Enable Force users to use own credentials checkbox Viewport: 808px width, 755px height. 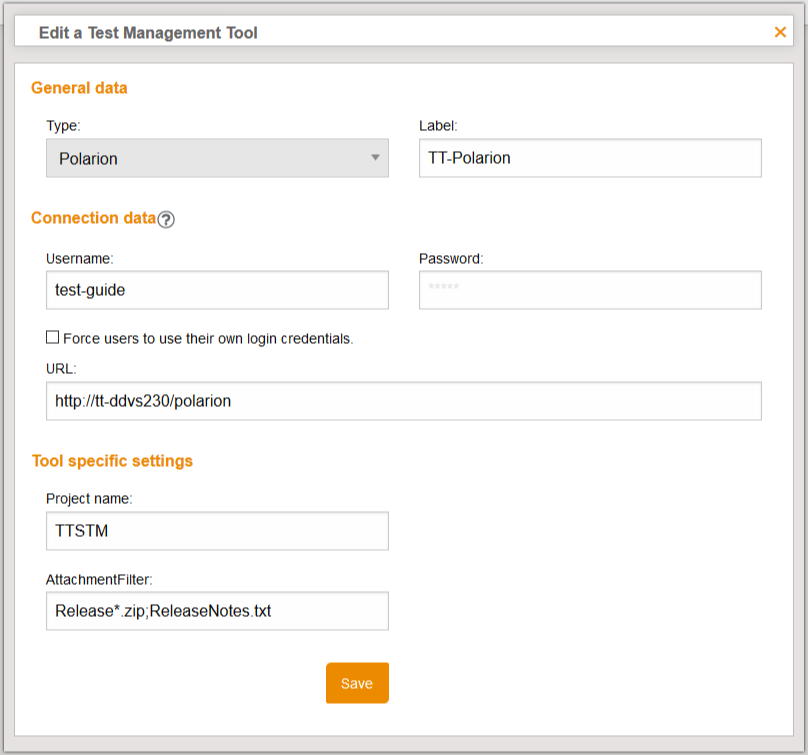[53, 338]
